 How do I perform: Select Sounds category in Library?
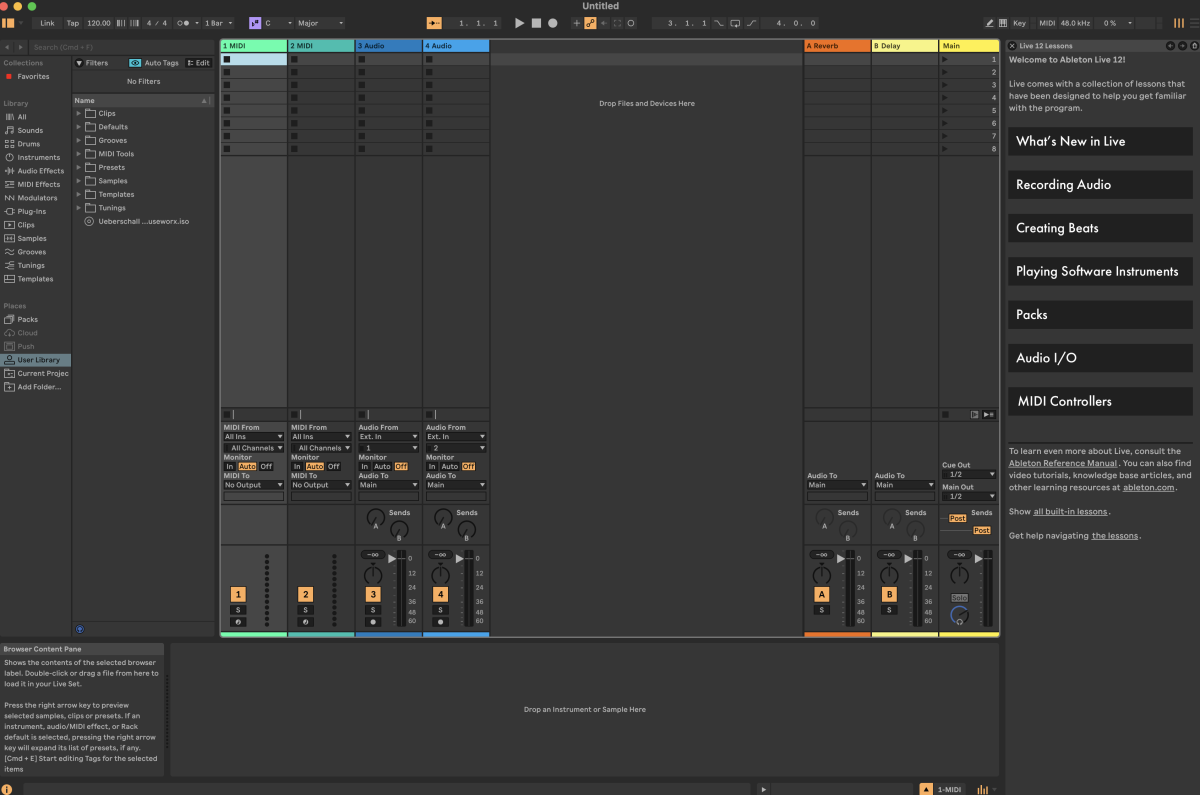30,130
